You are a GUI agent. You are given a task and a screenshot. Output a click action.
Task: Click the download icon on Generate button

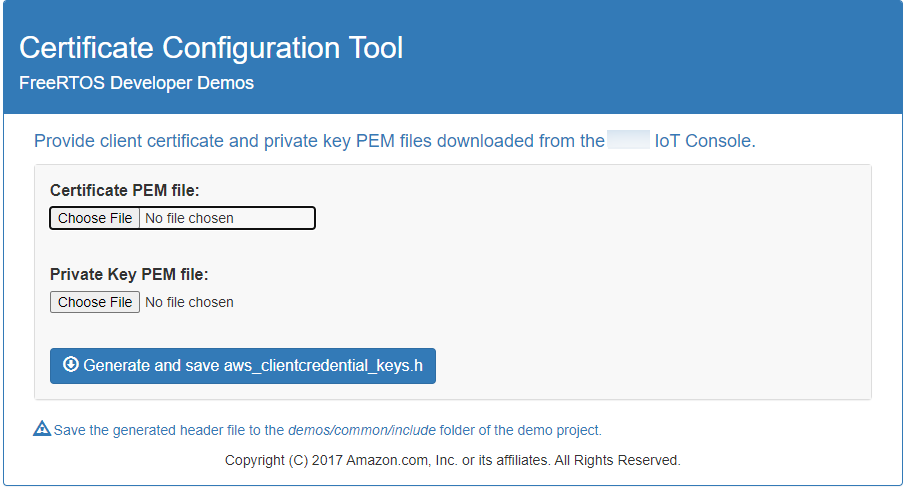point(70,365)
